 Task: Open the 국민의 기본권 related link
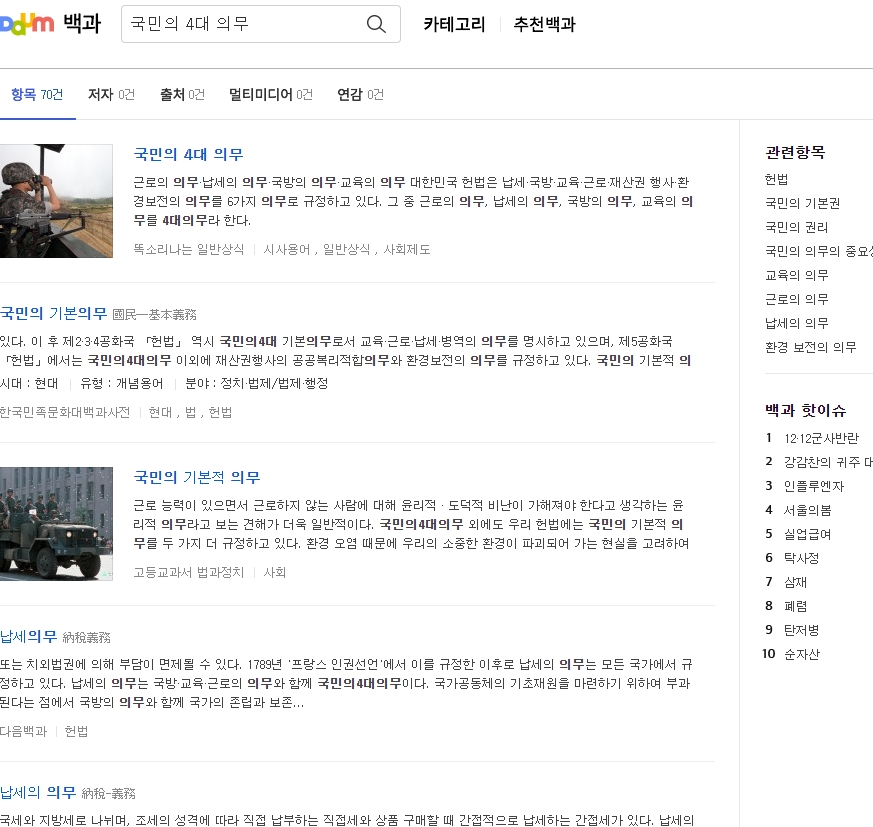point(795,202)
